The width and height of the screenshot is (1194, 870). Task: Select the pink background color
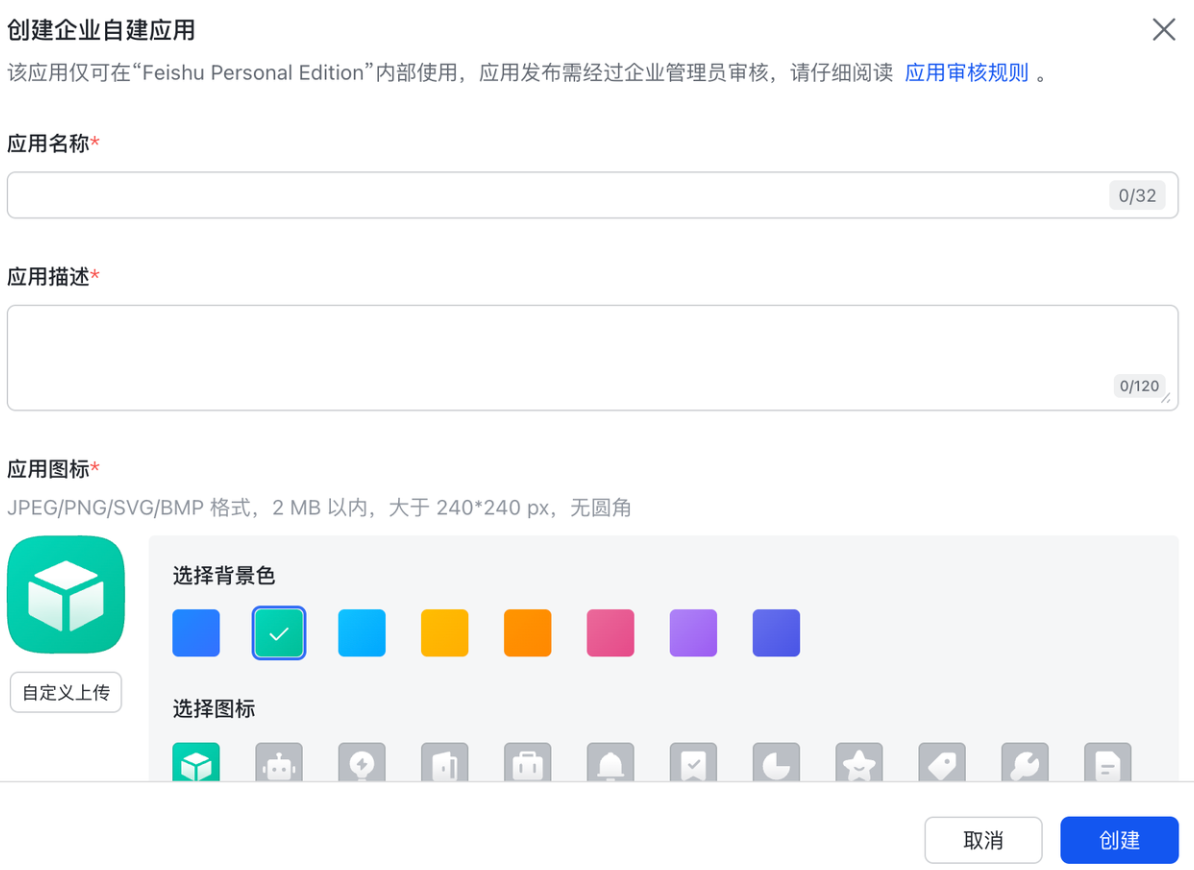point(611,633)
